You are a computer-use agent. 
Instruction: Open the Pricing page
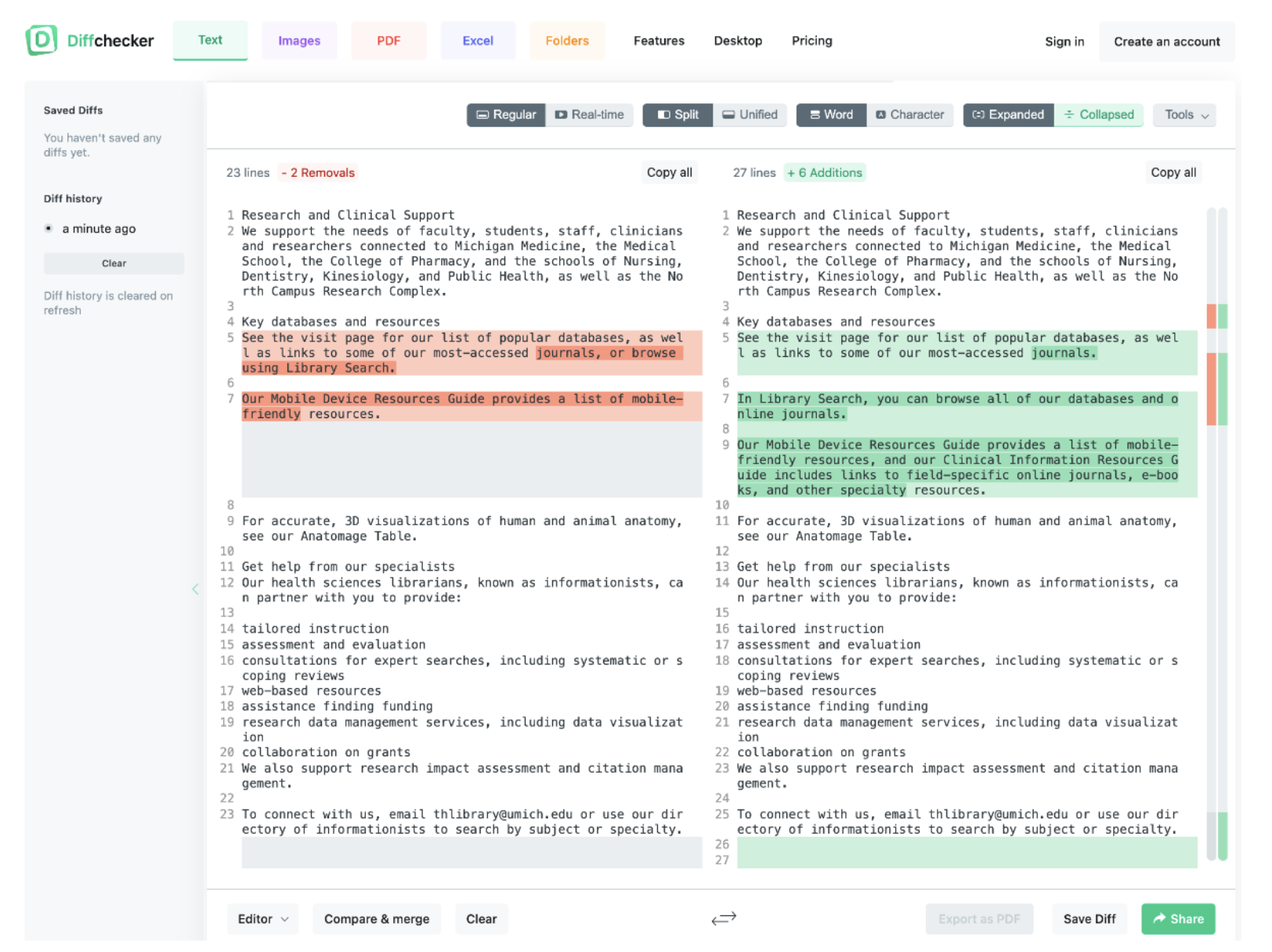tap(811, 41)
